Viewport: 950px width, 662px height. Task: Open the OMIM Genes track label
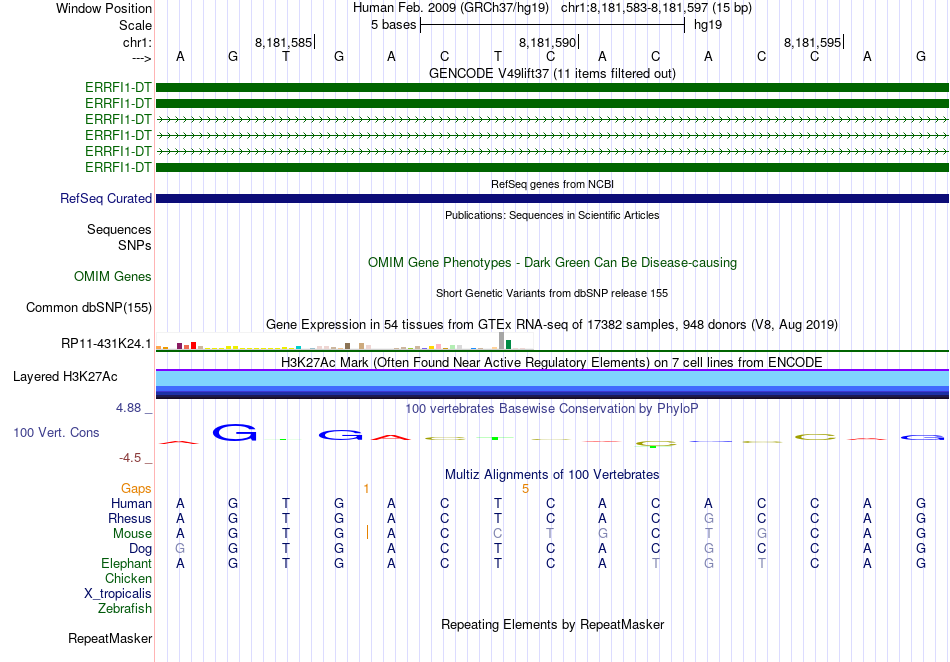coord(113,277)
